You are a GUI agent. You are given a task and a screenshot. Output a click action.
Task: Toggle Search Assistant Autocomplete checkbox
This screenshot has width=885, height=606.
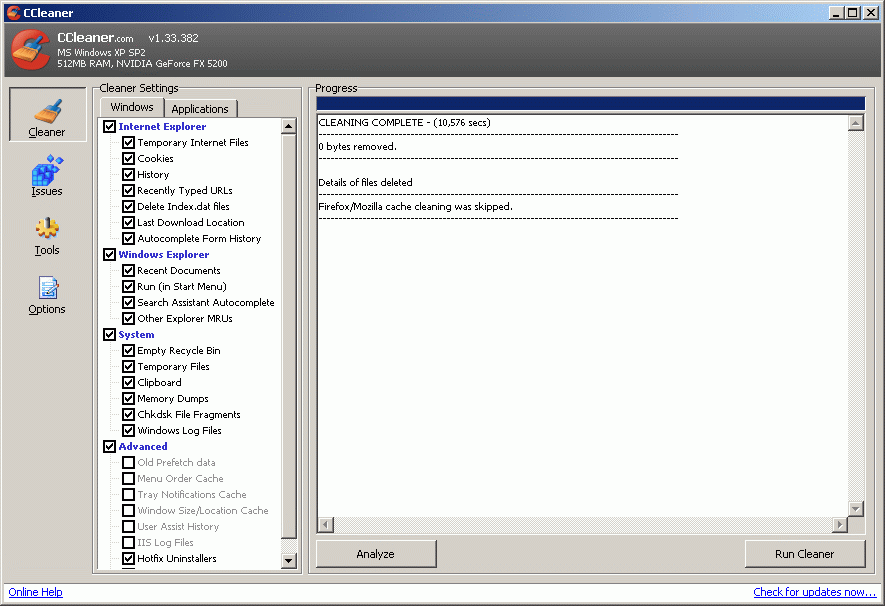click(129, 302)
